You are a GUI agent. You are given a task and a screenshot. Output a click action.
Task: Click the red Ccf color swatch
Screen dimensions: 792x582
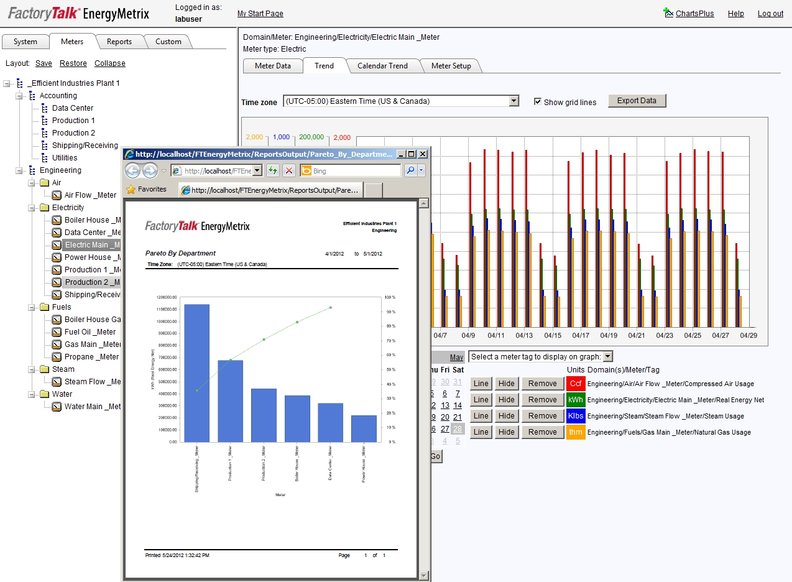tap(575, 383)
